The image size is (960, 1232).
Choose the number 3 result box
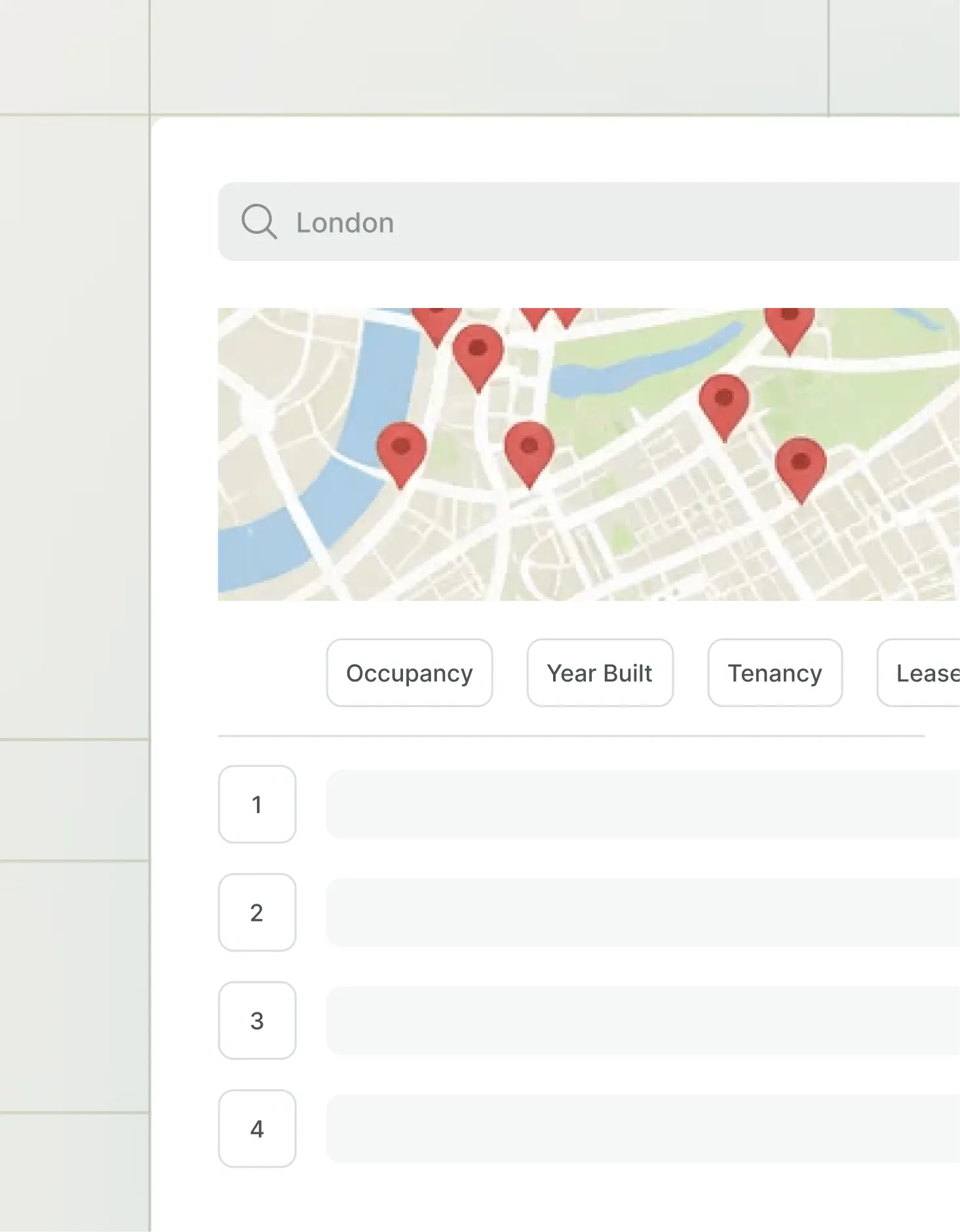pos(257,1020)
